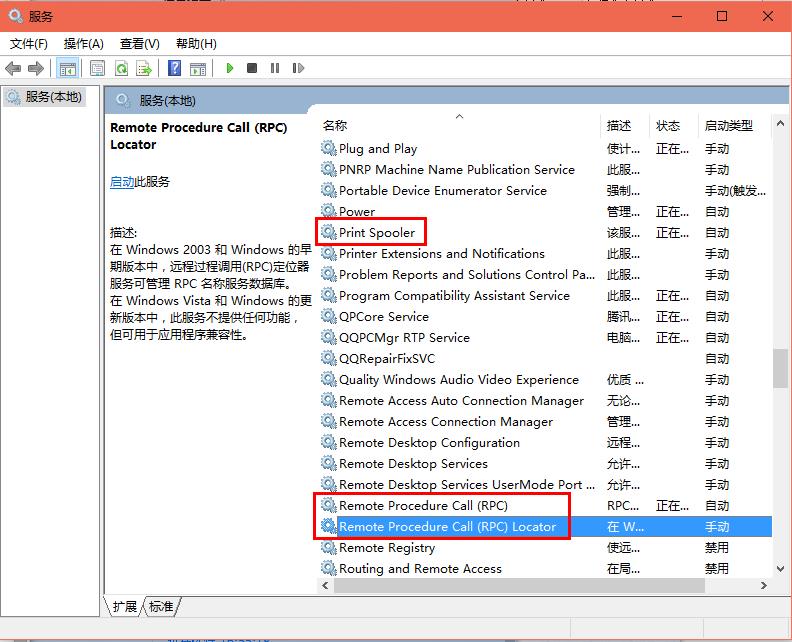Click the vertical scrollbar thumb
This screenshot has height=642, width=792.
pyautogui.click(x=780, y=368)
